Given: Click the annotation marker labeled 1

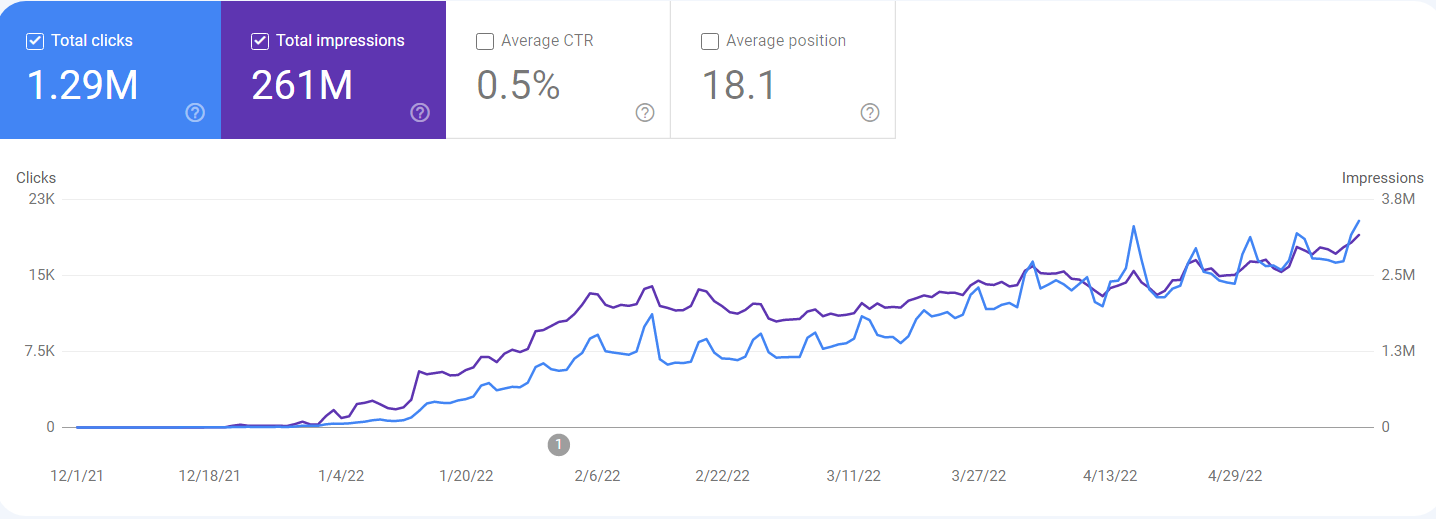Looking at the screenshot, I should point(559,445).
